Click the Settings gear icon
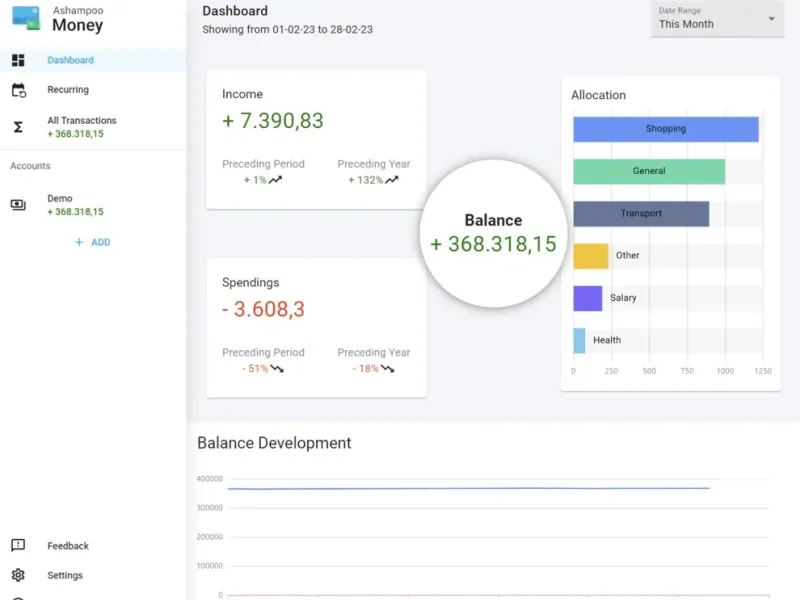Screen dimensions: 800x600 [x=18, y=575]
